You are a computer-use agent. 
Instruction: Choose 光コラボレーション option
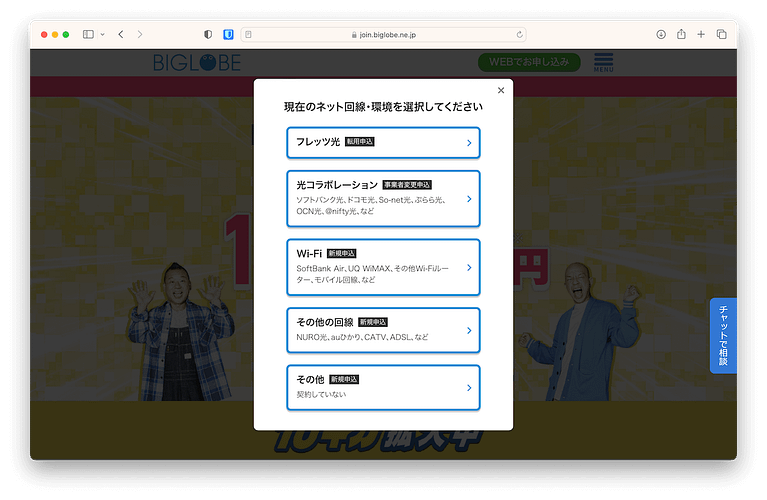point(383,198)
